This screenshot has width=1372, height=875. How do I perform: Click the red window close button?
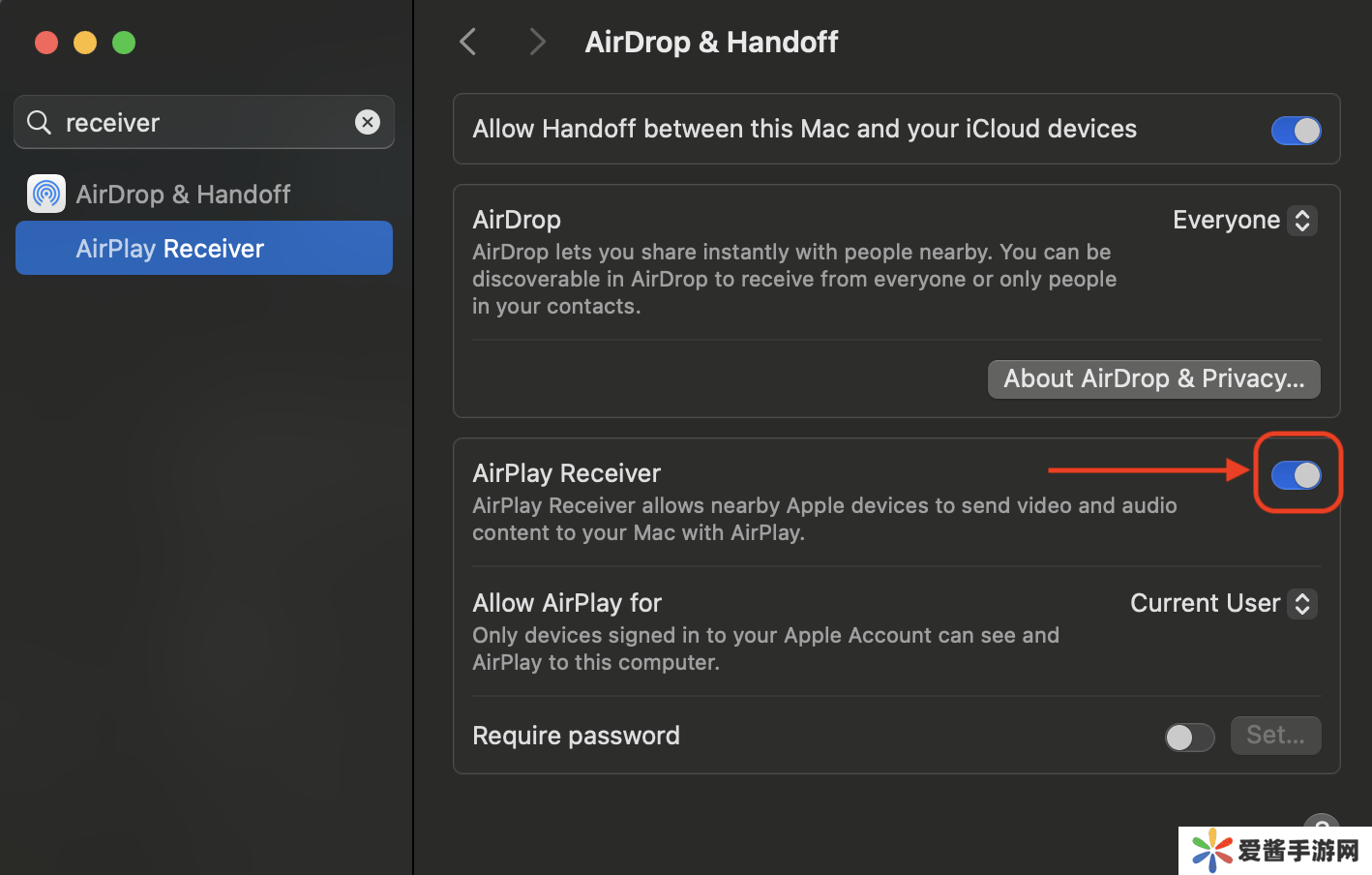click(x=46, y=43)
